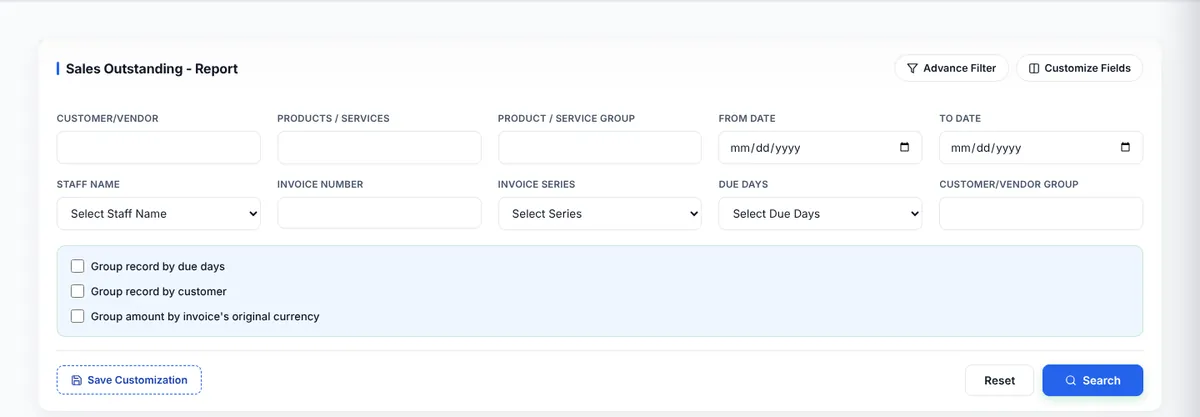This screenshot has height=417, width=1200.
Task: Click the PRODUCT / SERVICE GROUP label
Action: point(566,118)
